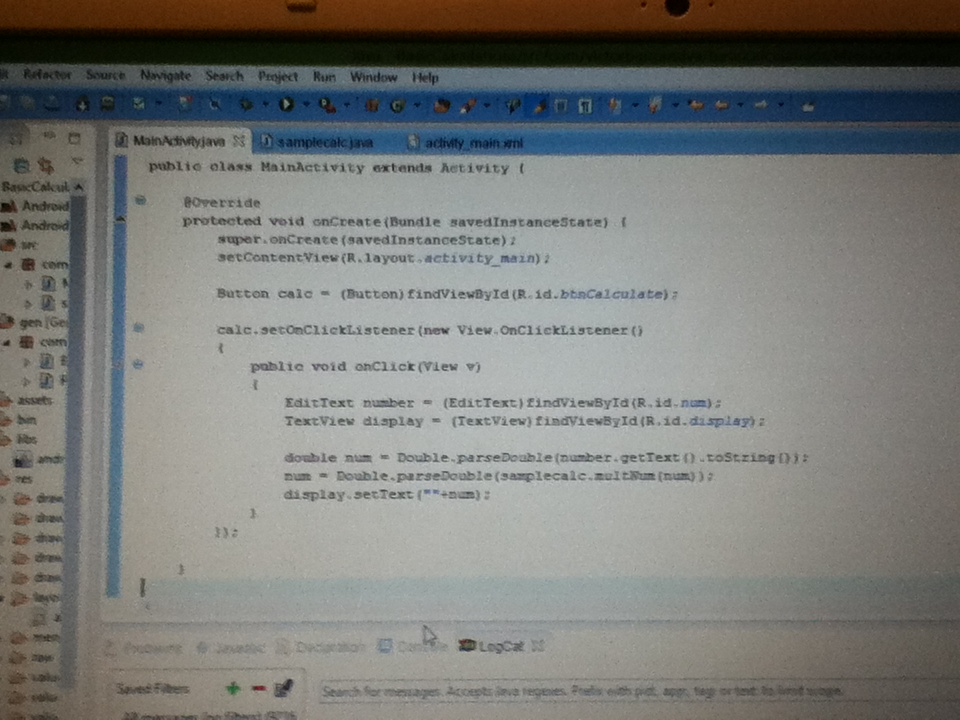This screenshot has width=960, height=720.
Task: Open the External Tools dropdown arrow
Action: click(x=347, y=105)
